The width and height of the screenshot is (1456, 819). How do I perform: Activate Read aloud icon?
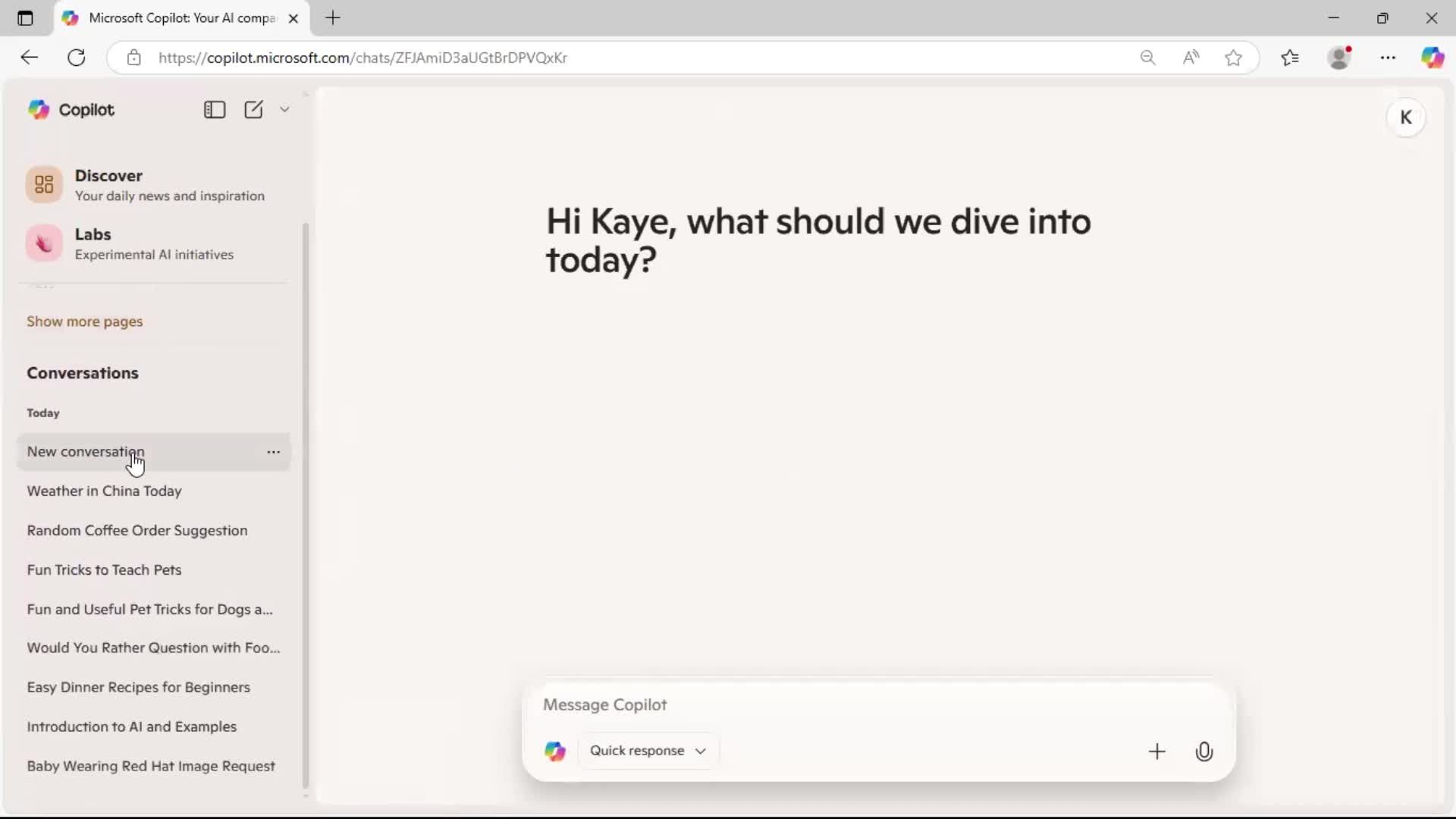pyautogui.click(x=1191, y=58)
